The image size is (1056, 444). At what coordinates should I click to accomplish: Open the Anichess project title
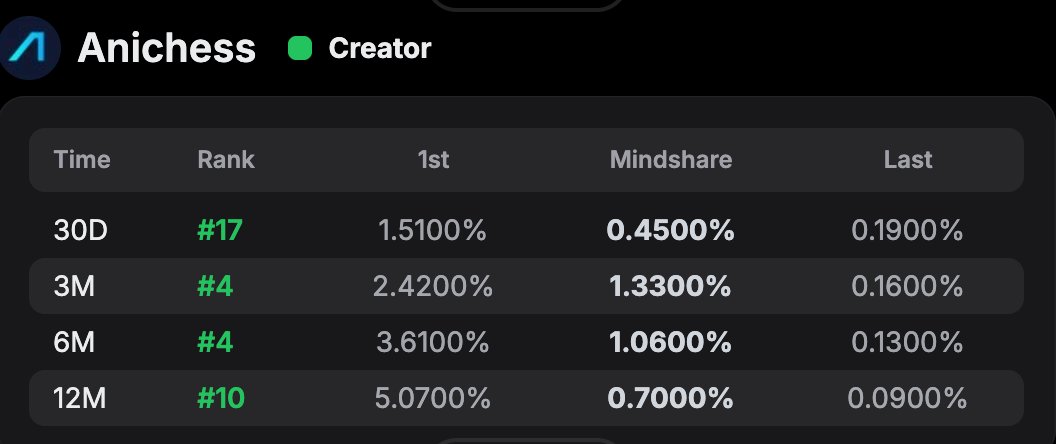[167, 48]
